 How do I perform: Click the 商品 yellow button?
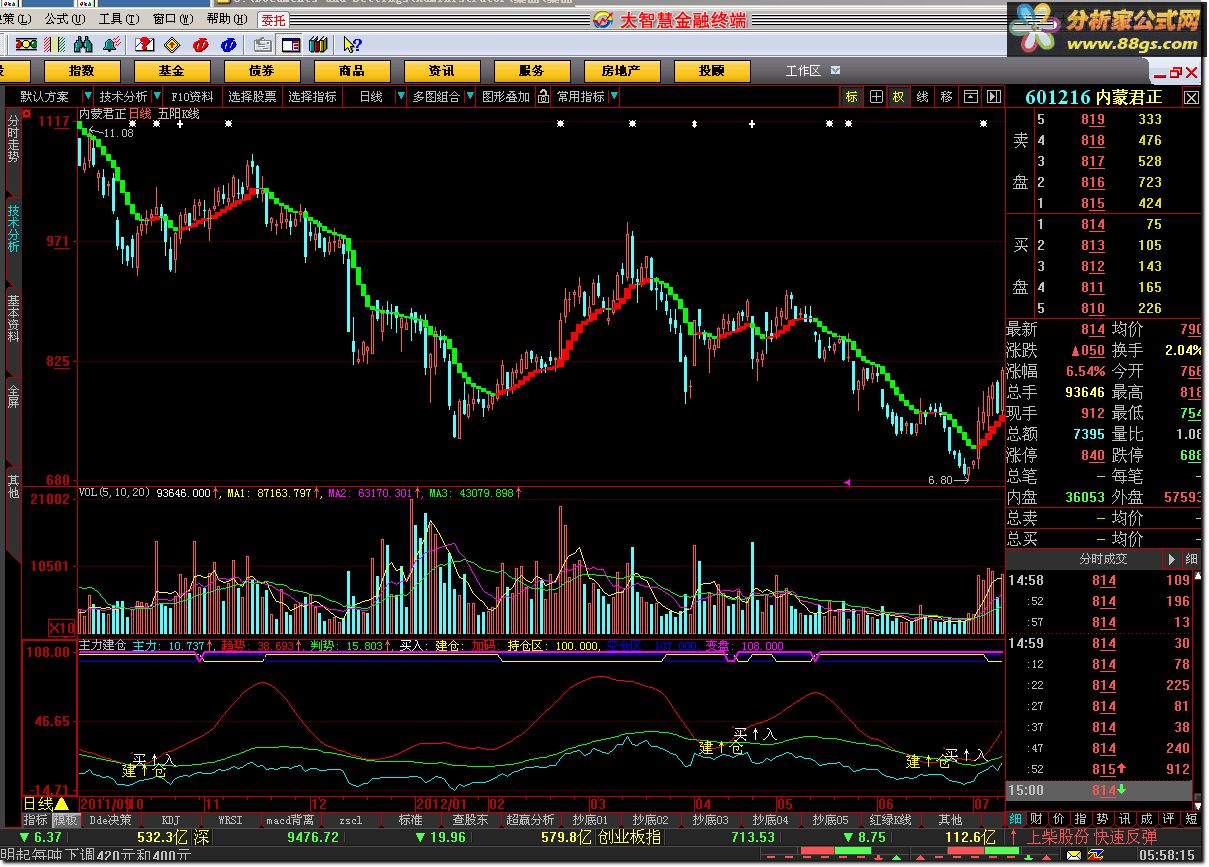coord(352,71)
